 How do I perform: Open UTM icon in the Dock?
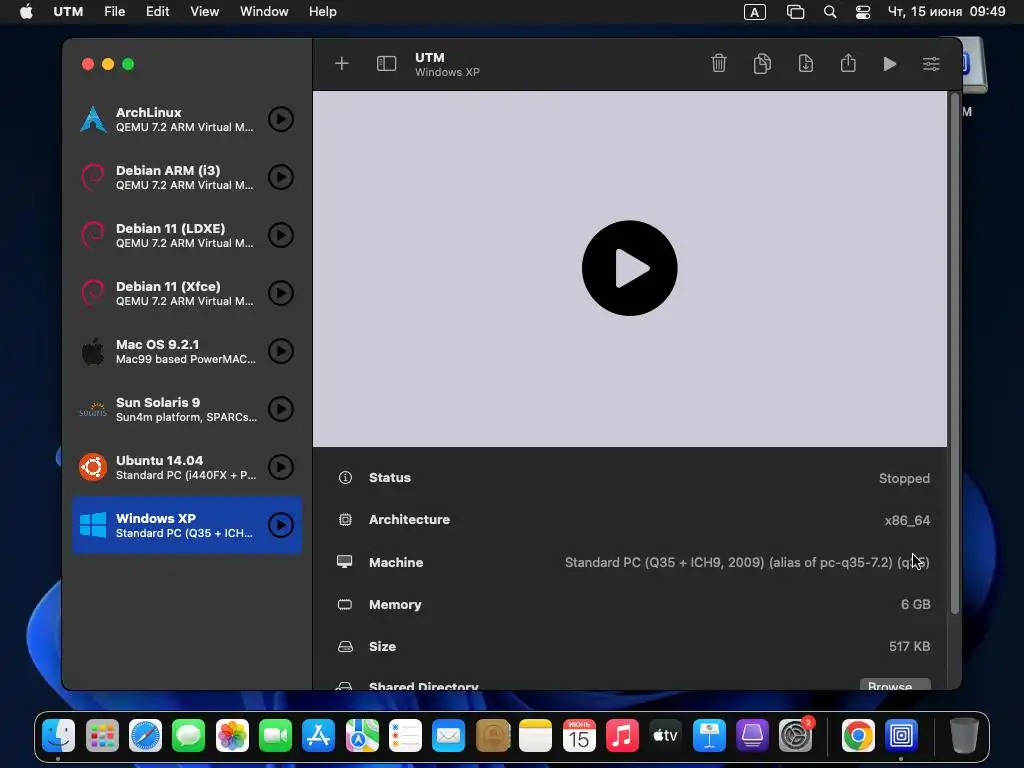coord(901,736)
